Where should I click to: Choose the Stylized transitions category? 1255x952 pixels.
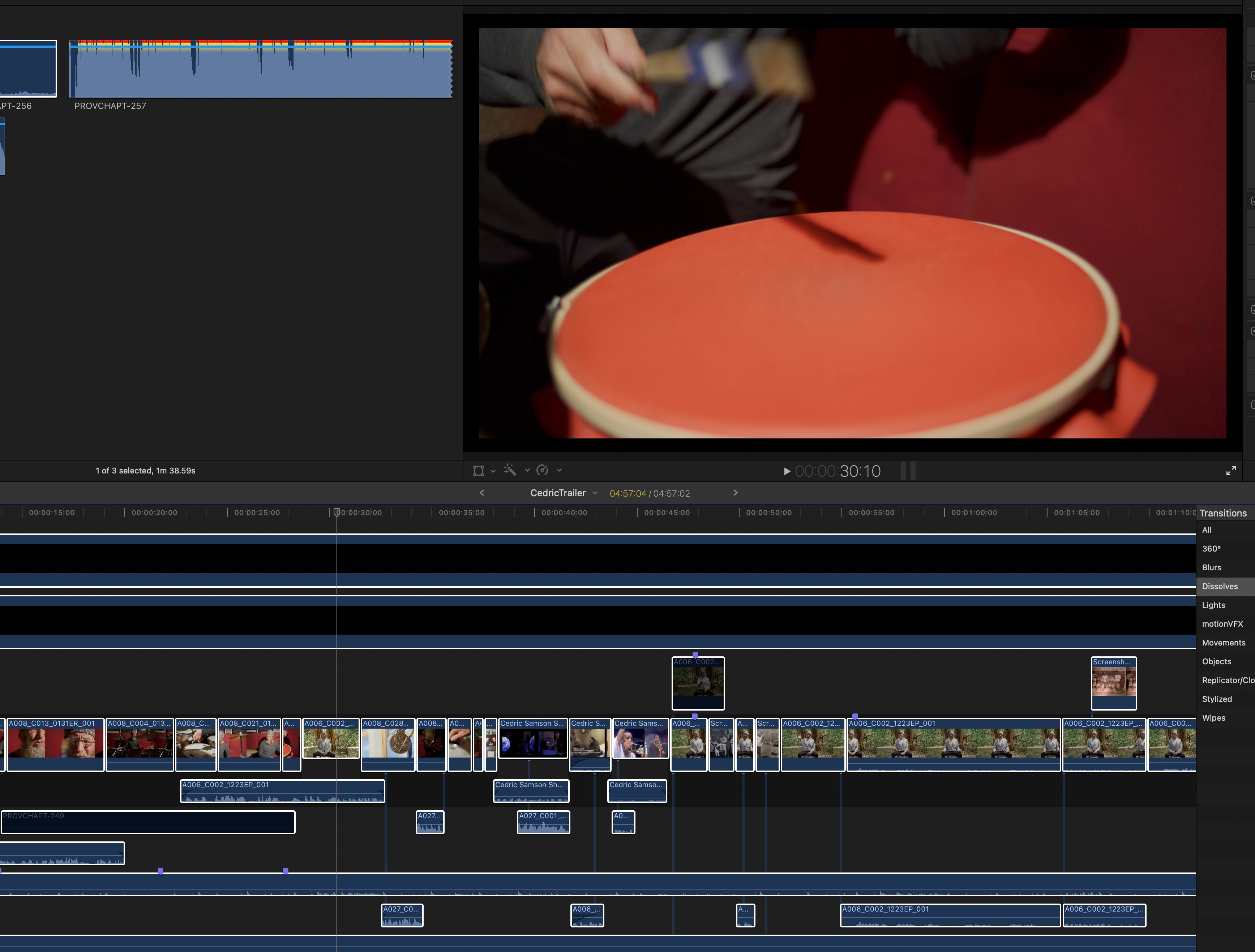coord(1216,699)
